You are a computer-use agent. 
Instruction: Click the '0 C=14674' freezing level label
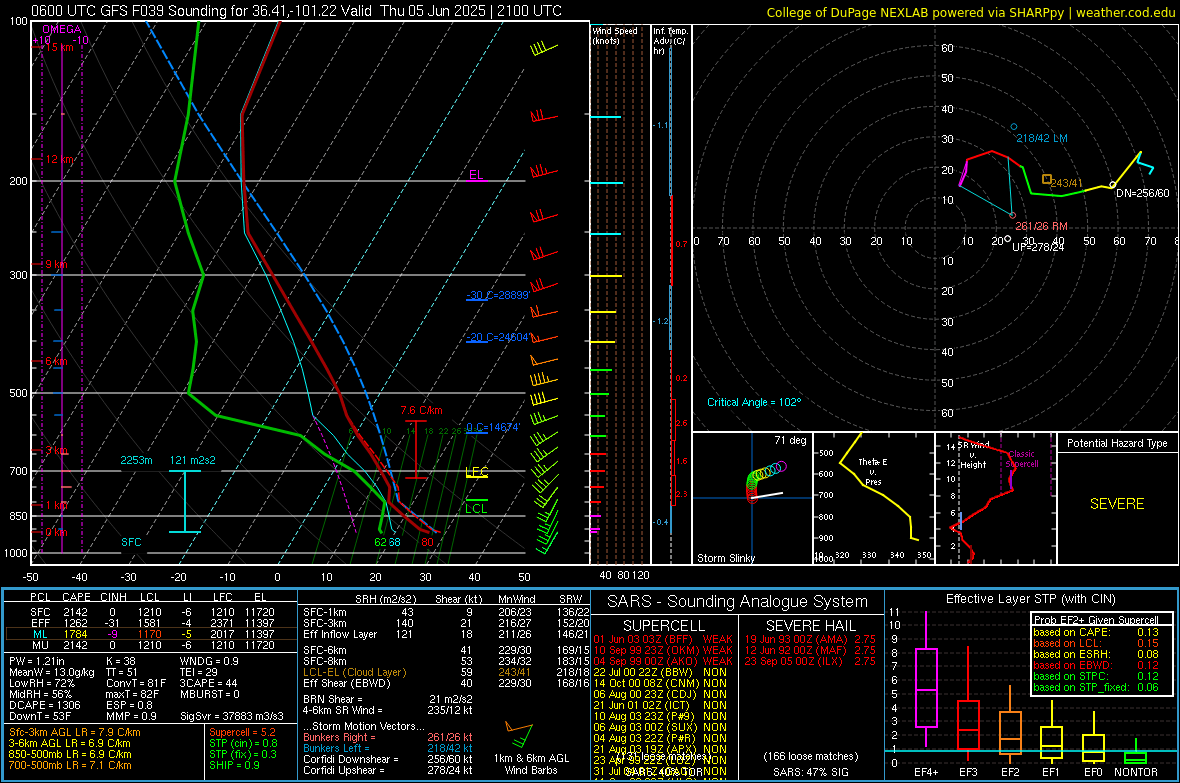[x=493, y=428]
